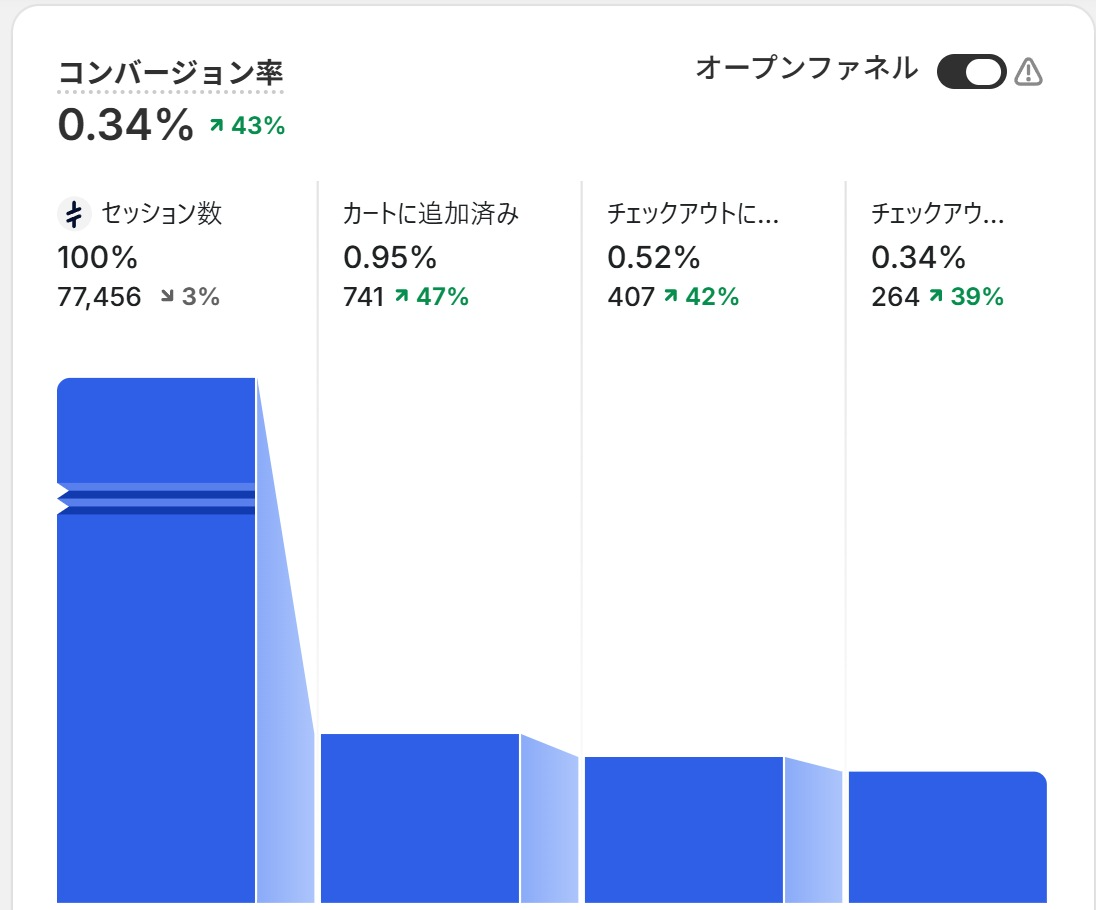Viewport: 1096px width, 910px height.
Task: Click the blue bar under カートに追加済み
Action: click(x=420, y=818)
